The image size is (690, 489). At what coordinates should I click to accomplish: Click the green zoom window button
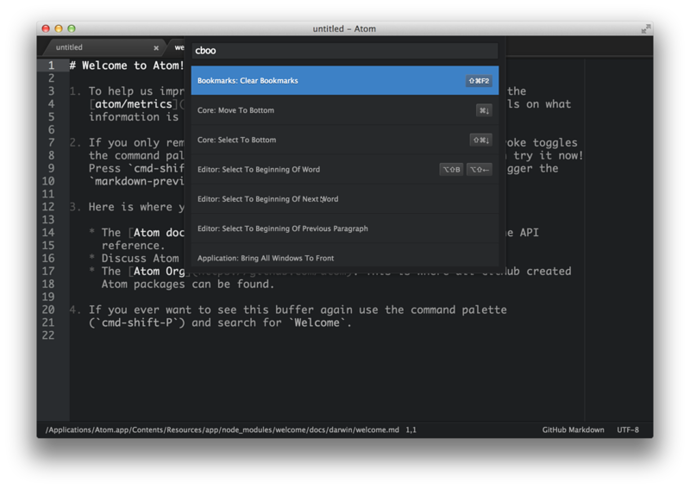71,29
